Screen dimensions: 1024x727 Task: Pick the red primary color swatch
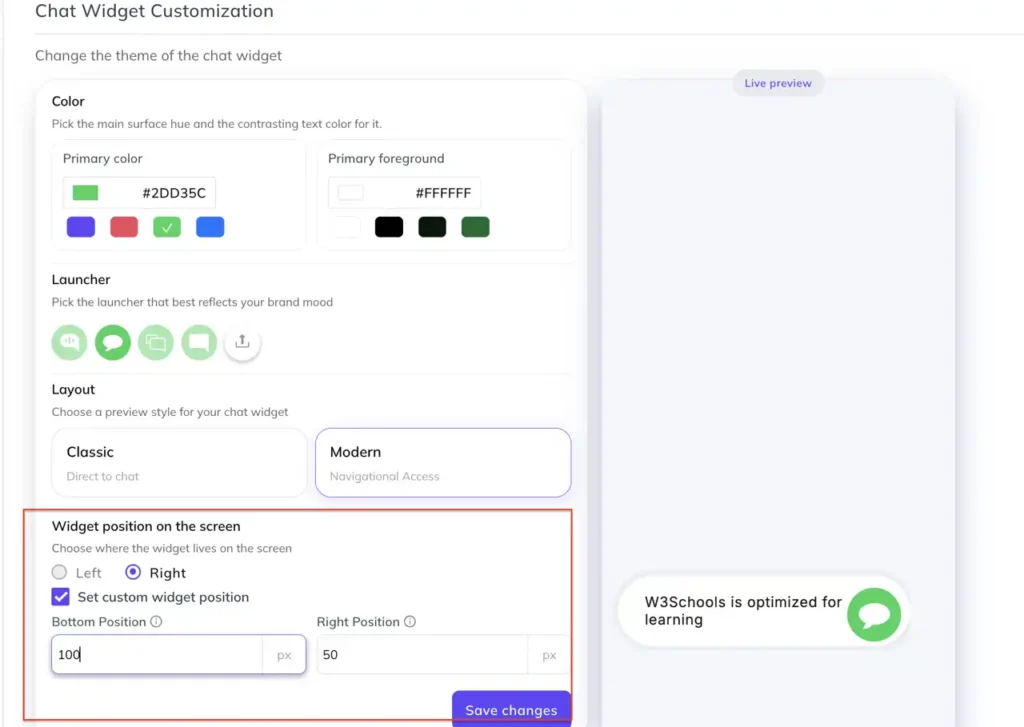pyautogui.click(x=124, y=227)
